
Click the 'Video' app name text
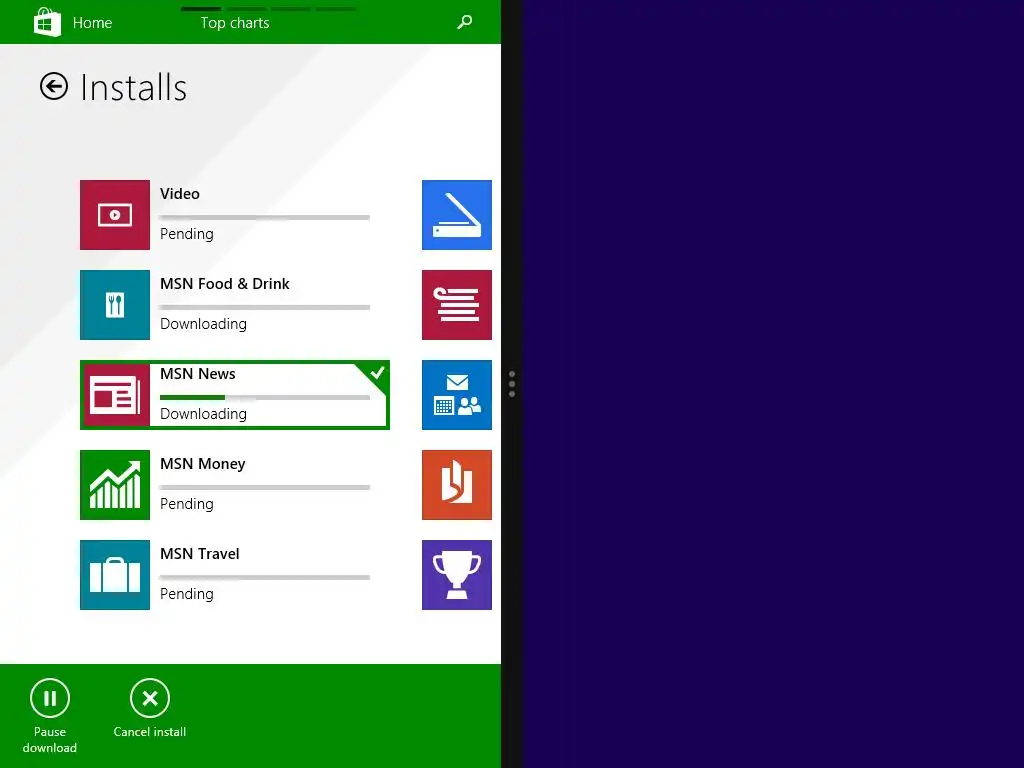[x=180, y=194]
